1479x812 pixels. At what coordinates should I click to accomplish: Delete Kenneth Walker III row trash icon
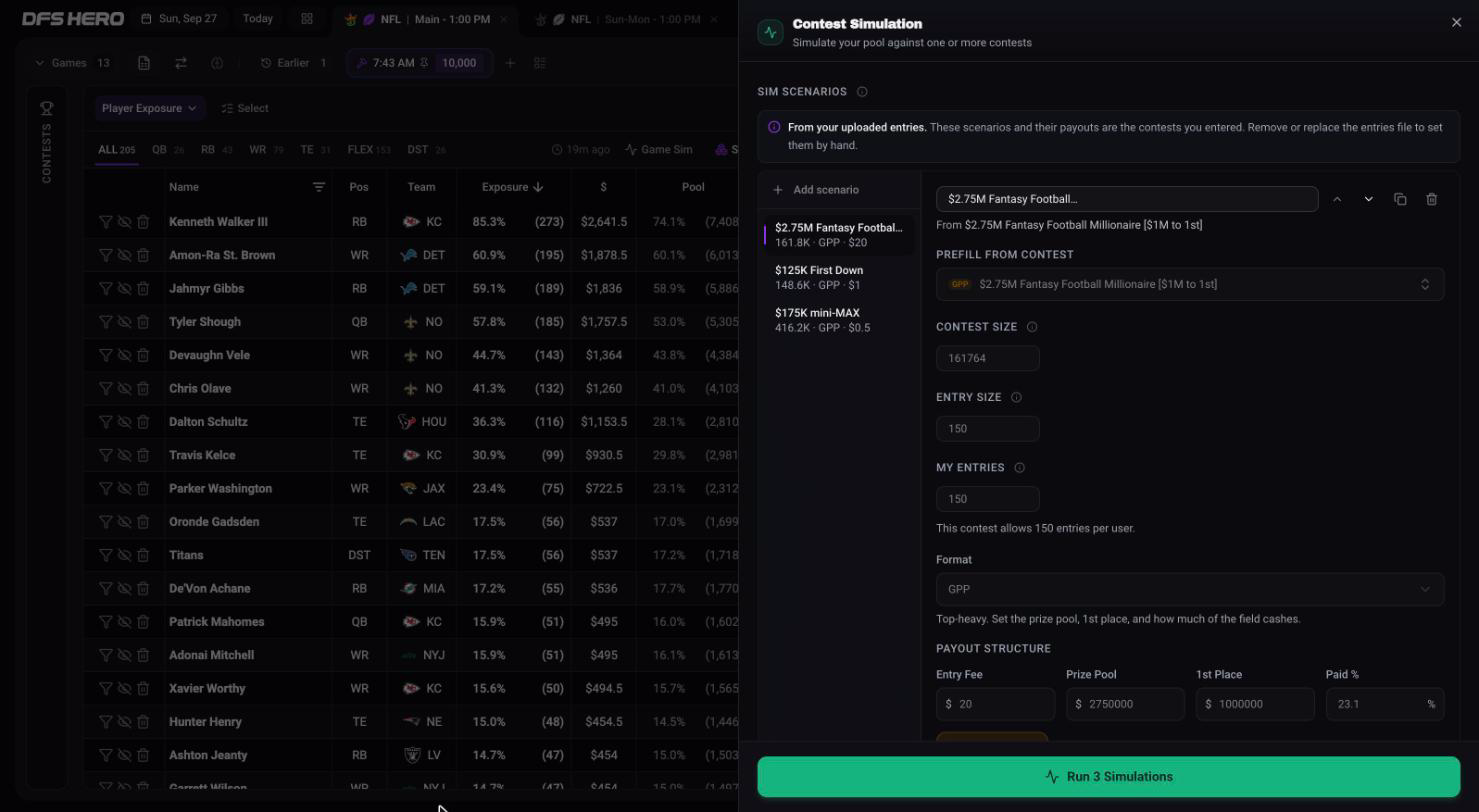pos(143,222)
